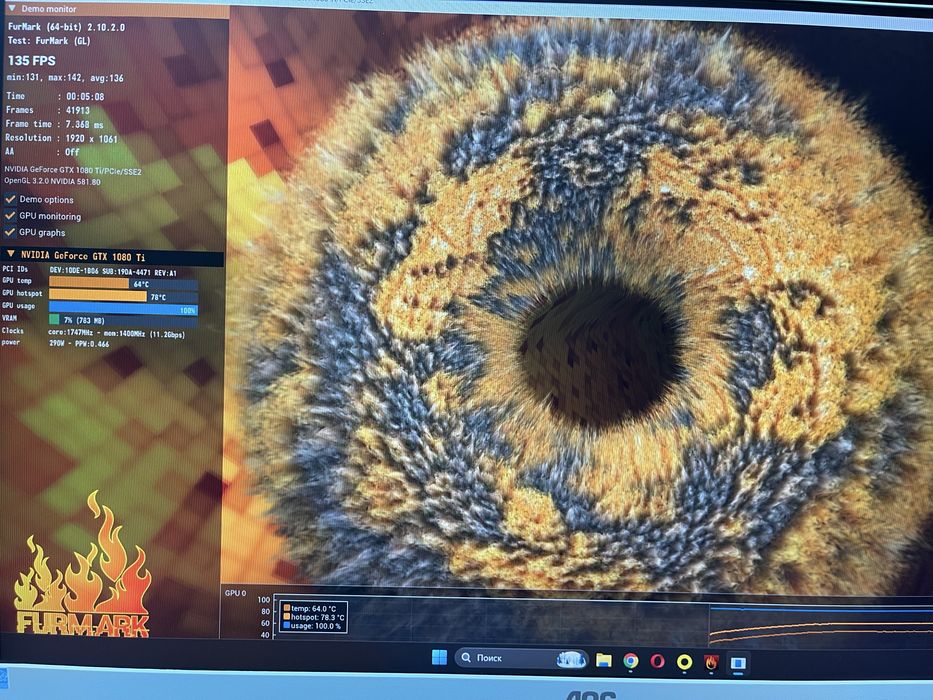This screenshot has width=933, height=700.
Task: Click the min:131, max:142, avg:136 line
Action: point(65,78)
